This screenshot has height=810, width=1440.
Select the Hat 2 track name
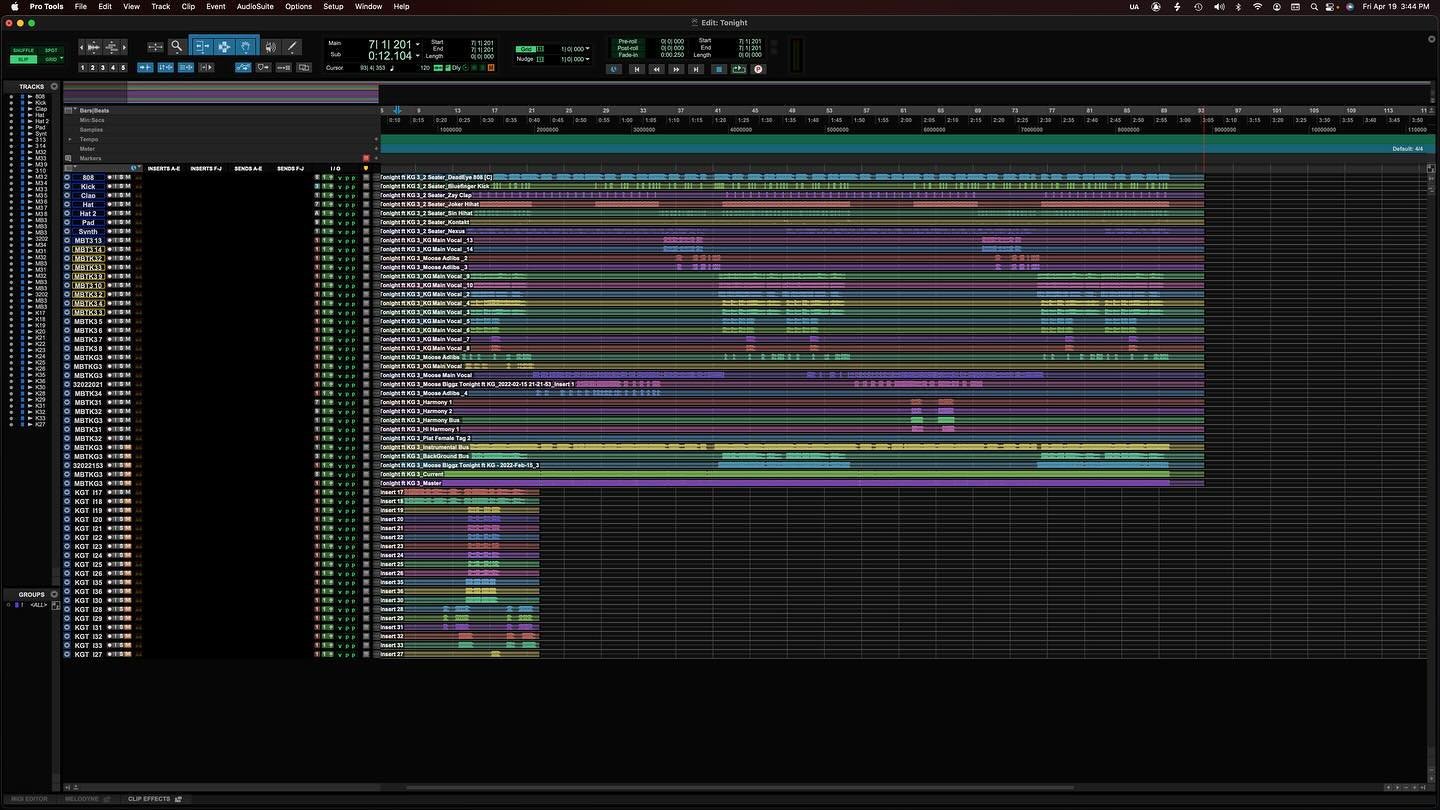point(88,213)
